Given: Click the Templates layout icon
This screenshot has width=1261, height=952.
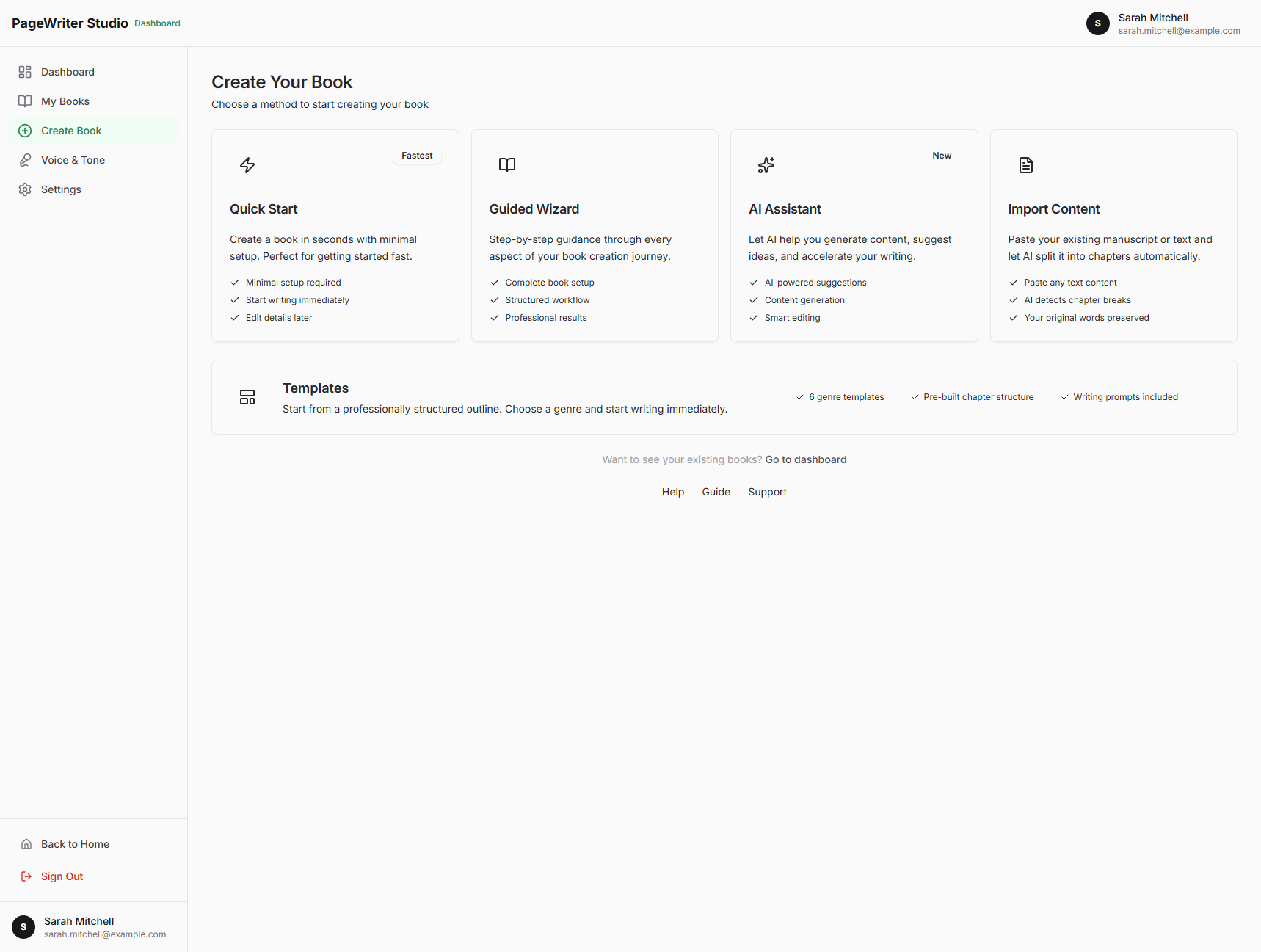Looking at the screenshot, I should [x=247, y=397].
